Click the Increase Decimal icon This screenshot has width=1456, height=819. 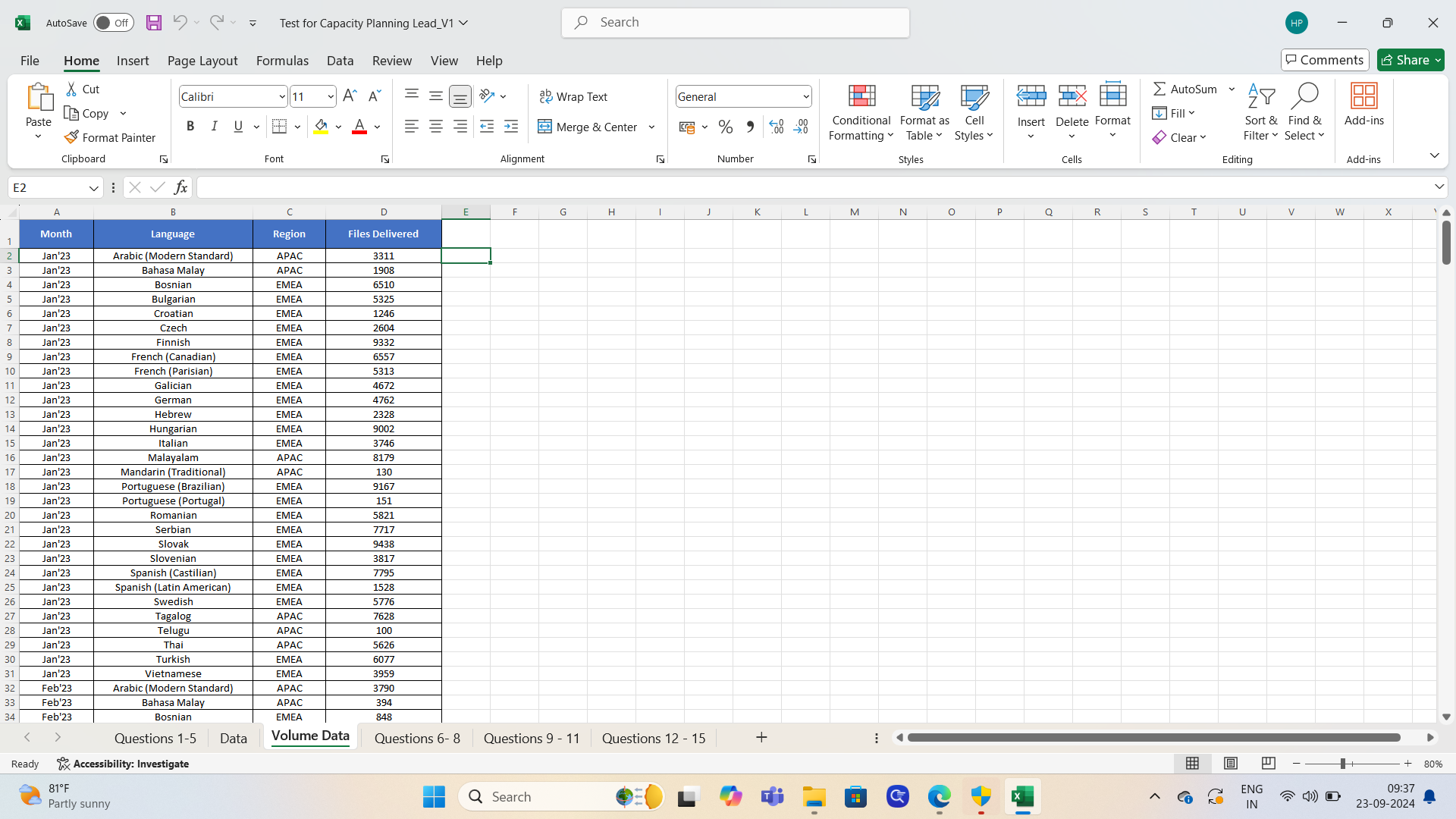click(x=776, y=127)
